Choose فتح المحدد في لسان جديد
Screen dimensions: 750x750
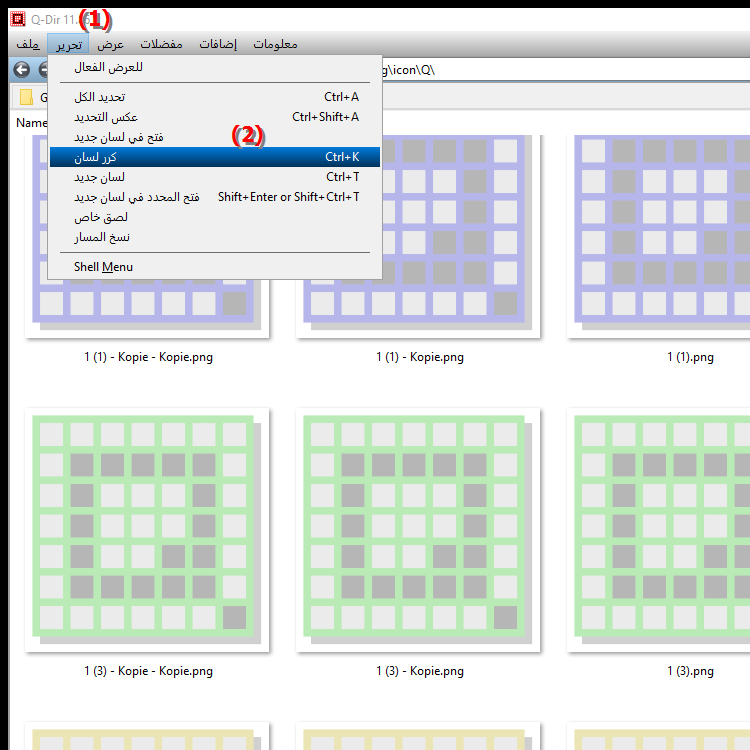215,197
